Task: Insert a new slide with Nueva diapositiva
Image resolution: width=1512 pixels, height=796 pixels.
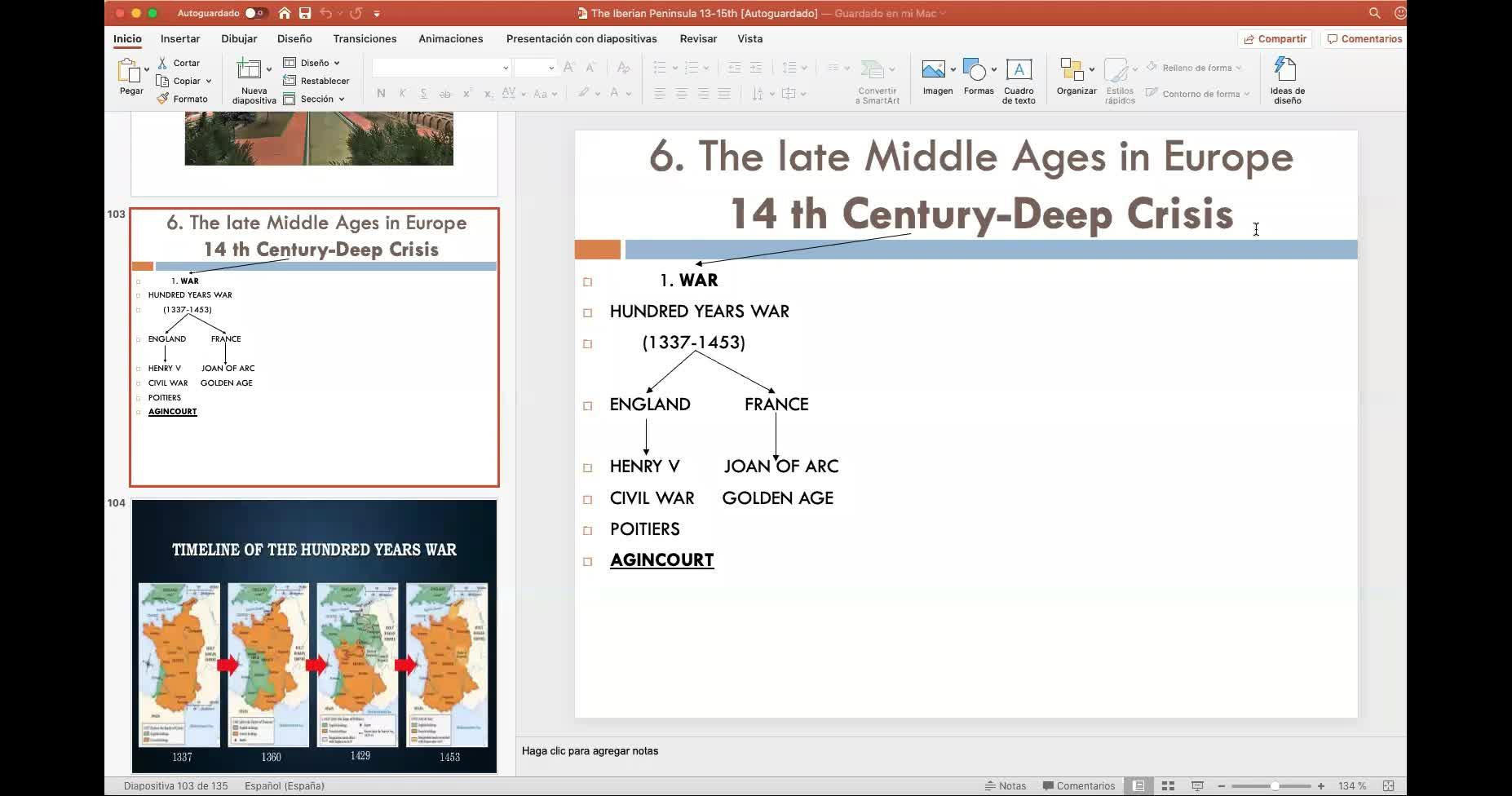Action: pos(249,70)
